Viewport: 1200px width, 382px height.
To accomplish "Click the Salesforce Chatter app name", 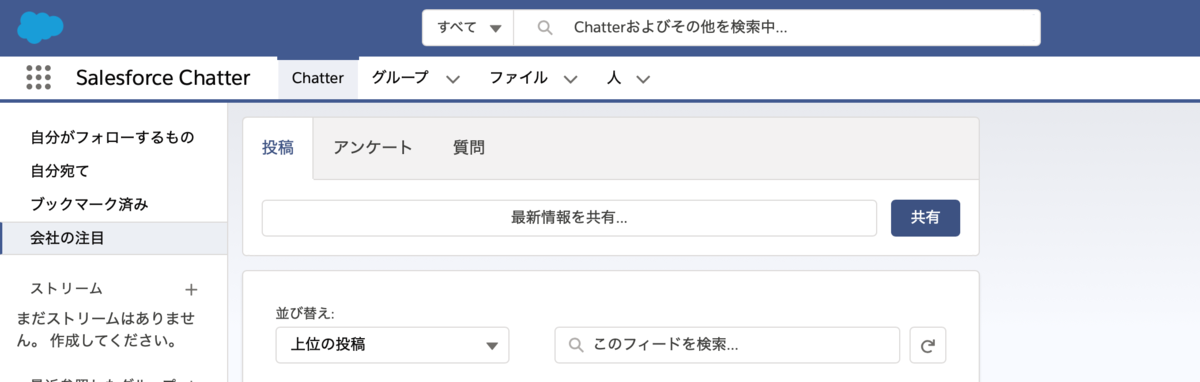I will (x=163, y=78).
